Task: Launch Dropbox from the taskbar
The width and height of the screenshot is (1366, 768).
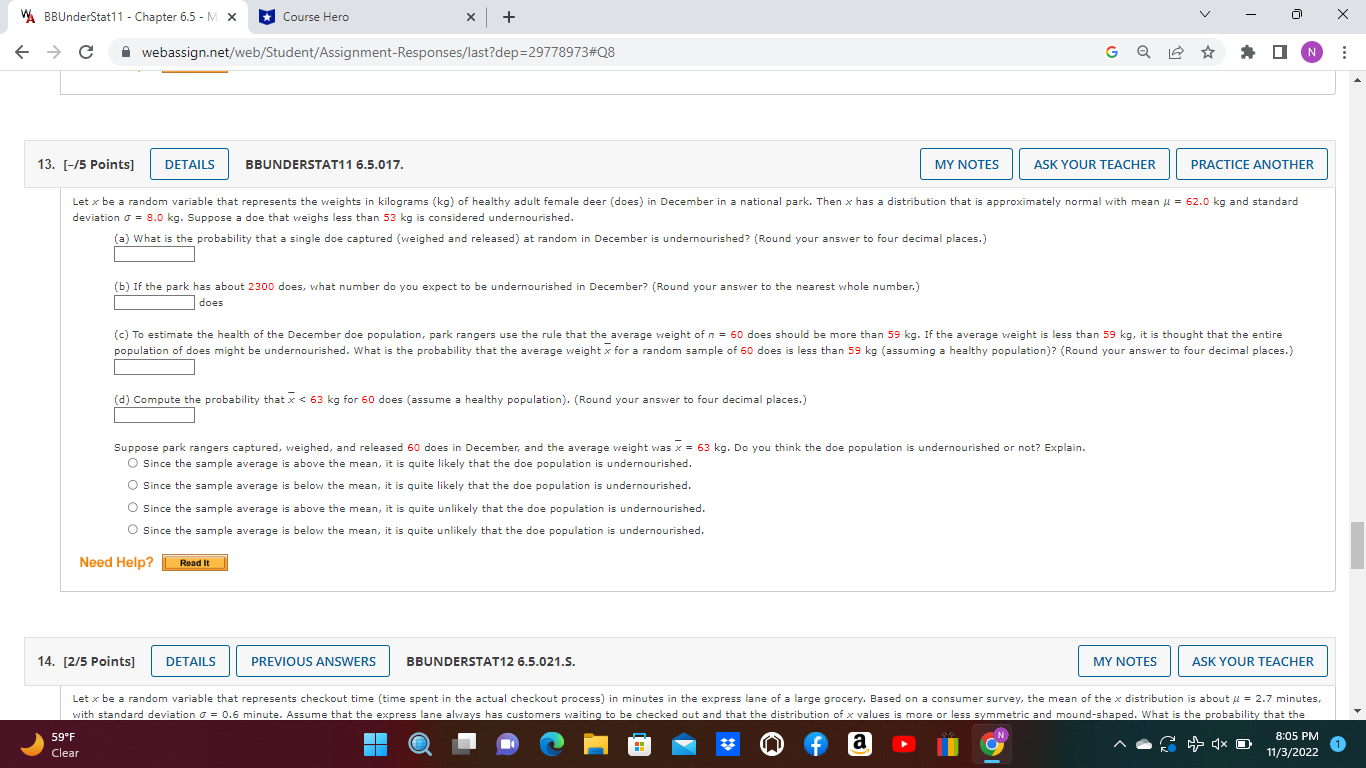Action: tap(728, 744)
